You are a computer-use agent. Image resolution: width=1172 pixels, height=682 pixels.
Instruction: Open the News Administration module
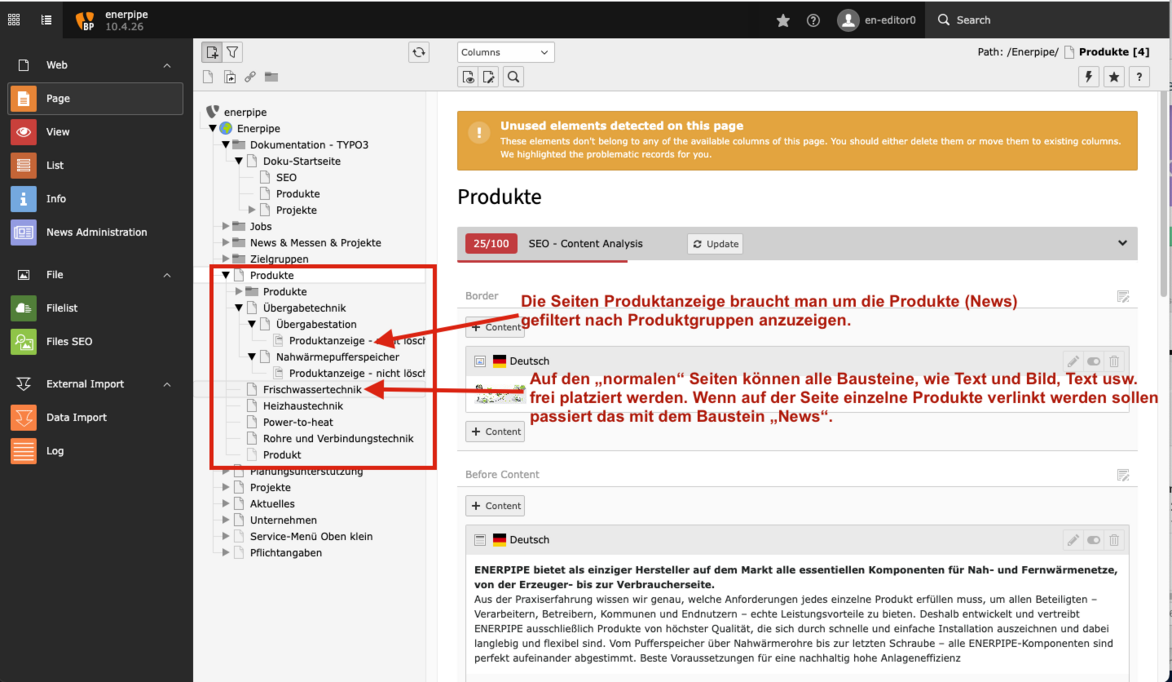95,233
